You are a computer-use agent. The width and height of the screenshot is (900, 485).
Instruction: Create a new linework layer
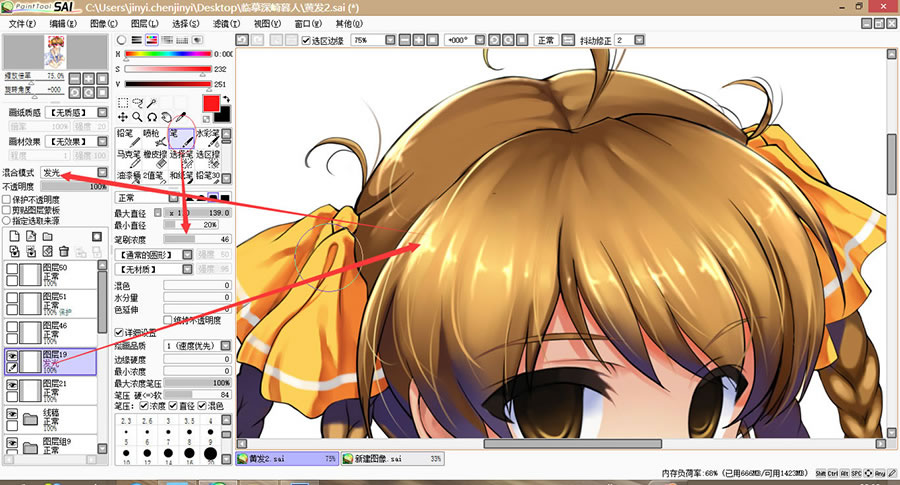click(x=31, y=236)
